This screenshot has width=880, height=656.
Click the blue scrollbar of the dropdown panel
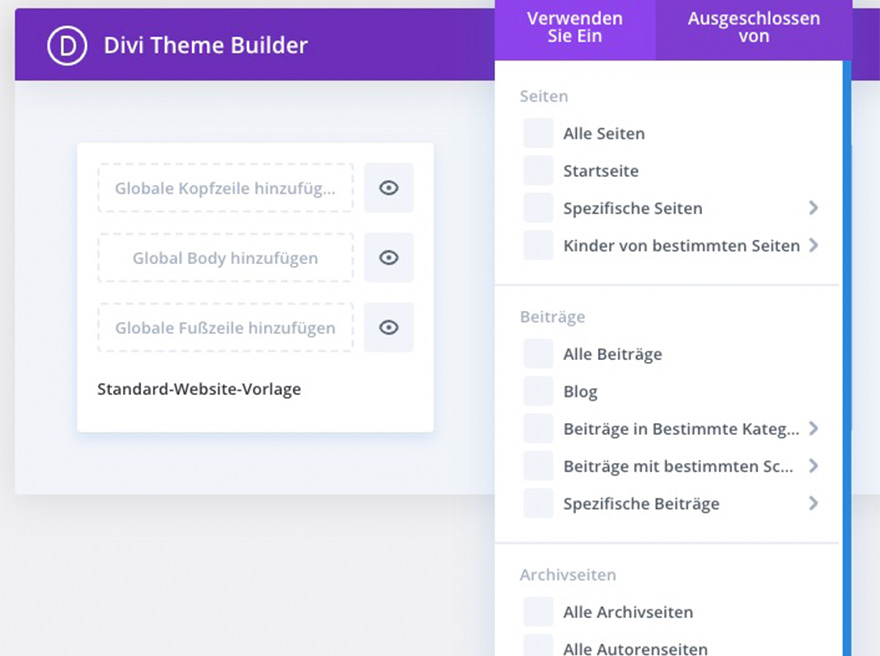pos(847,350)
